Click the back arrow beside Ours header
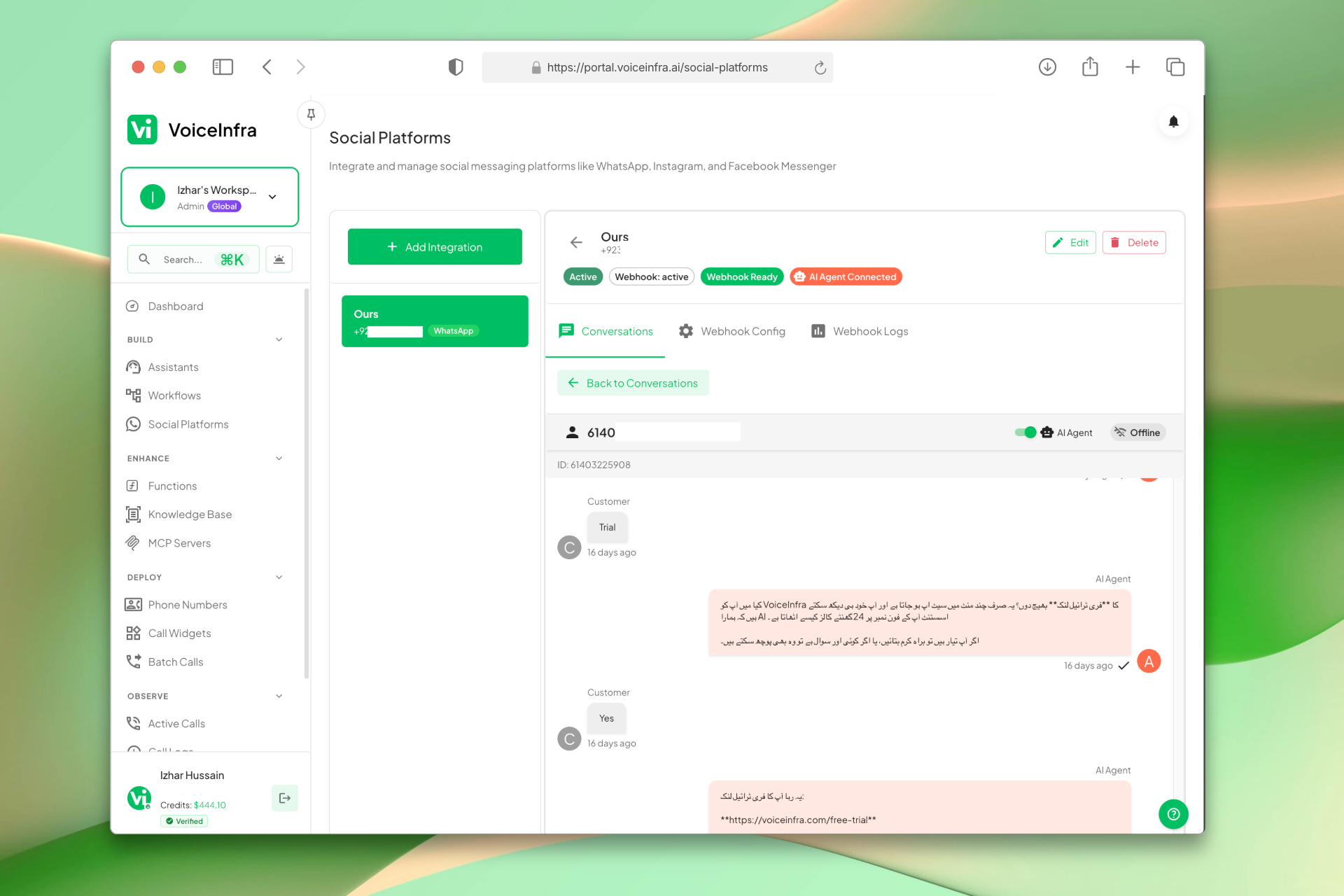 576,243
